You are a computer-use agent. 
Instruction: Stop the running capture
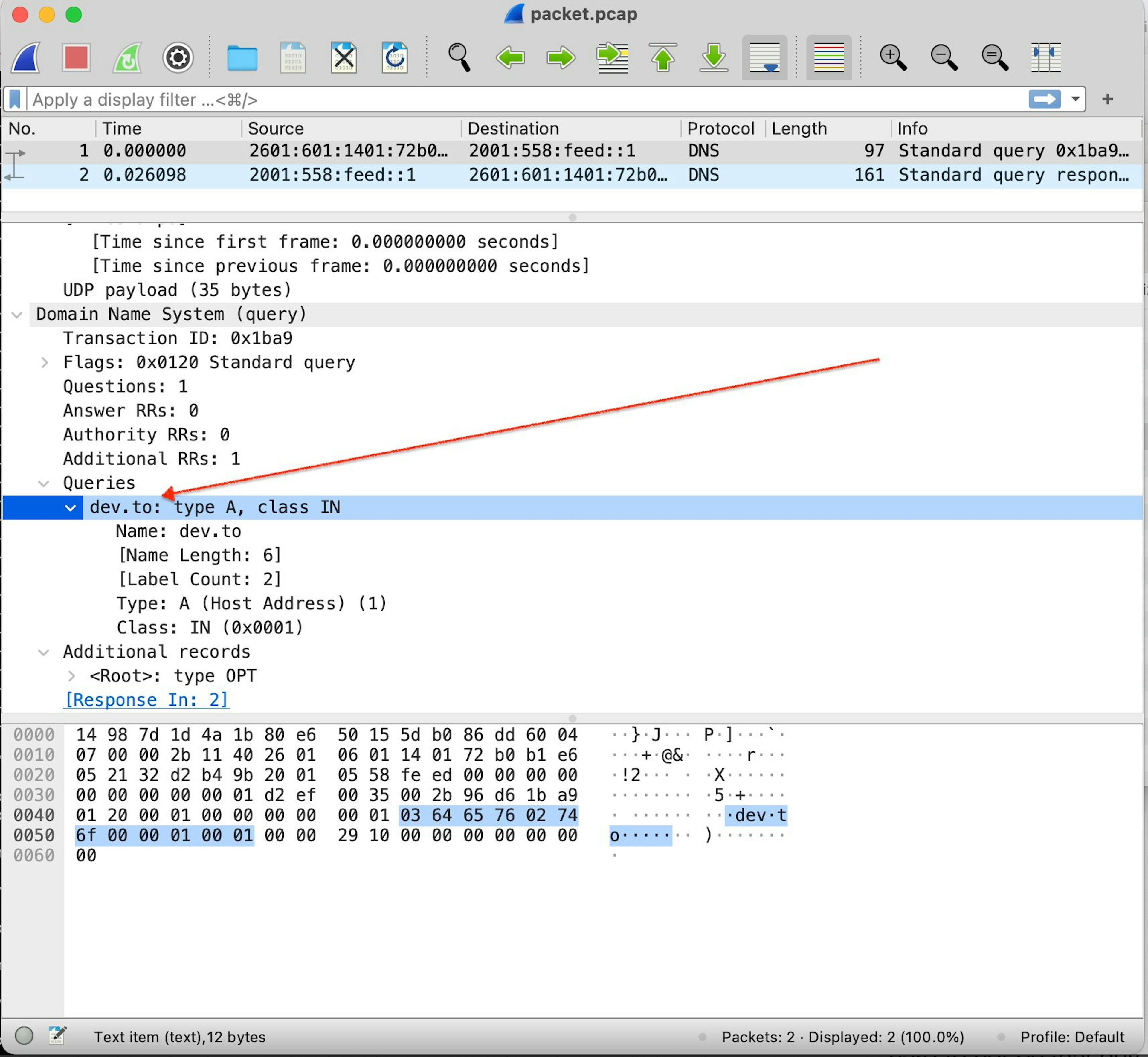pos(76,57)
